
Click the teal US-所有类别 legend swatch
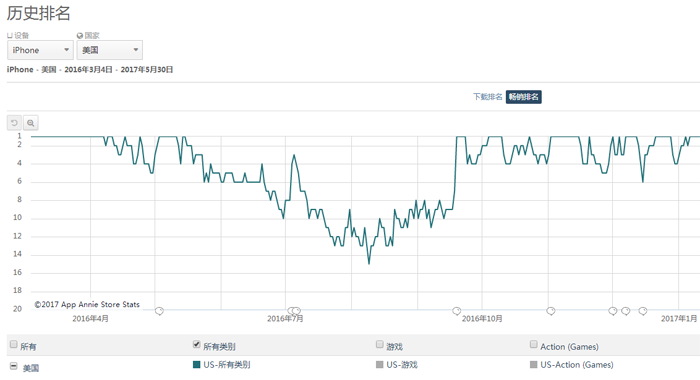(x=196, y=364)
